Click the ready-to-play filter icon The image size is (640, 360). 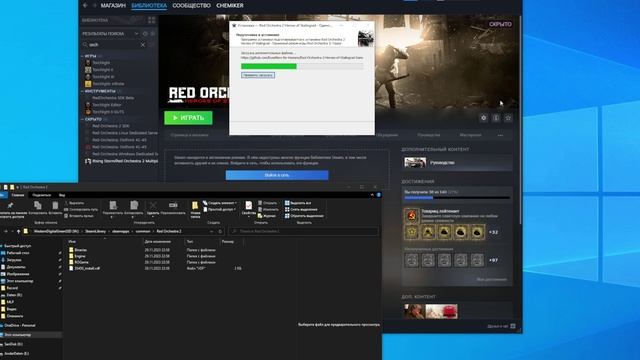point(153,33)
